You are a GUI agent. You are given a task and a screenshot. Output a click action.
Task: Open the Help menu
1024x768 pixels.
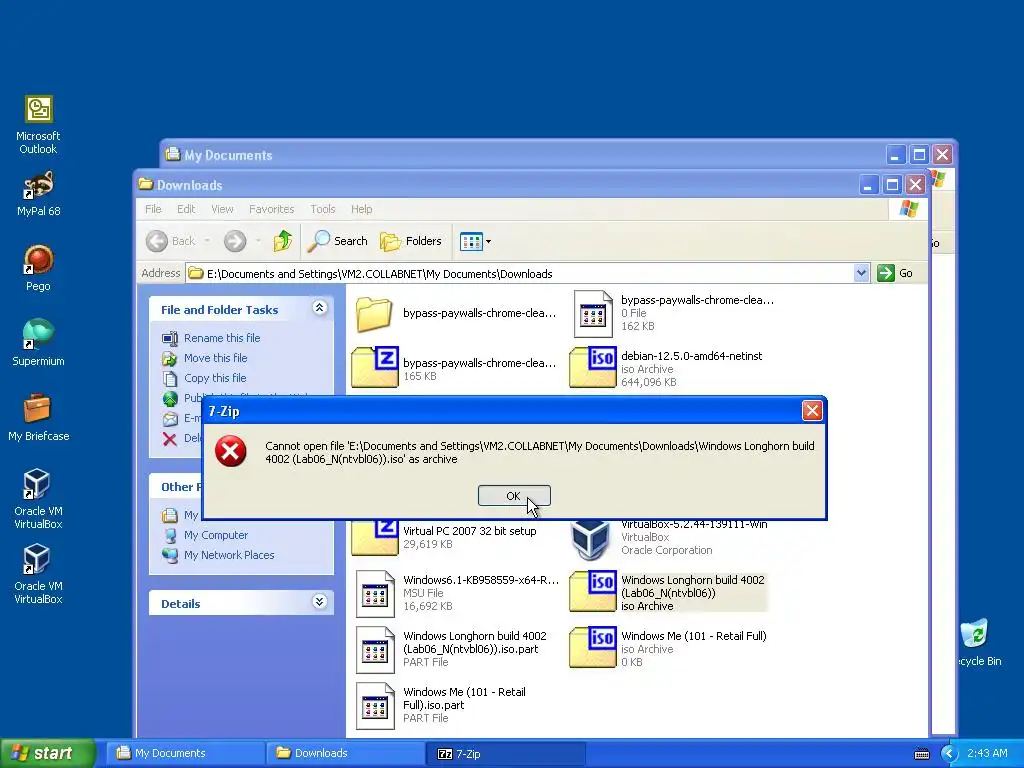(361, 209)
